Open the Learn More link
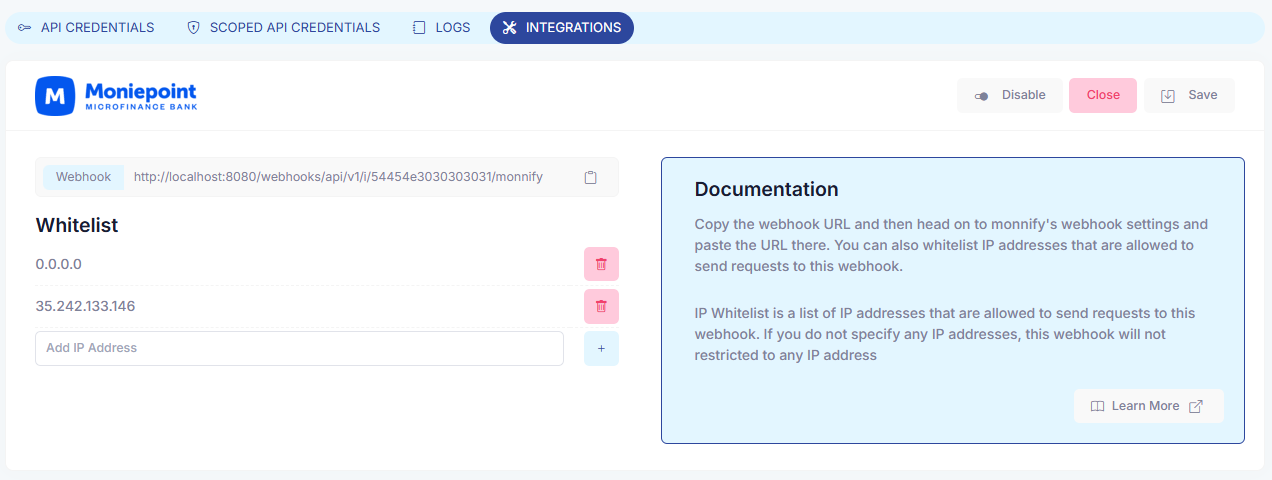Viewport: 1272px width, 480px height. click(1148, 406)
